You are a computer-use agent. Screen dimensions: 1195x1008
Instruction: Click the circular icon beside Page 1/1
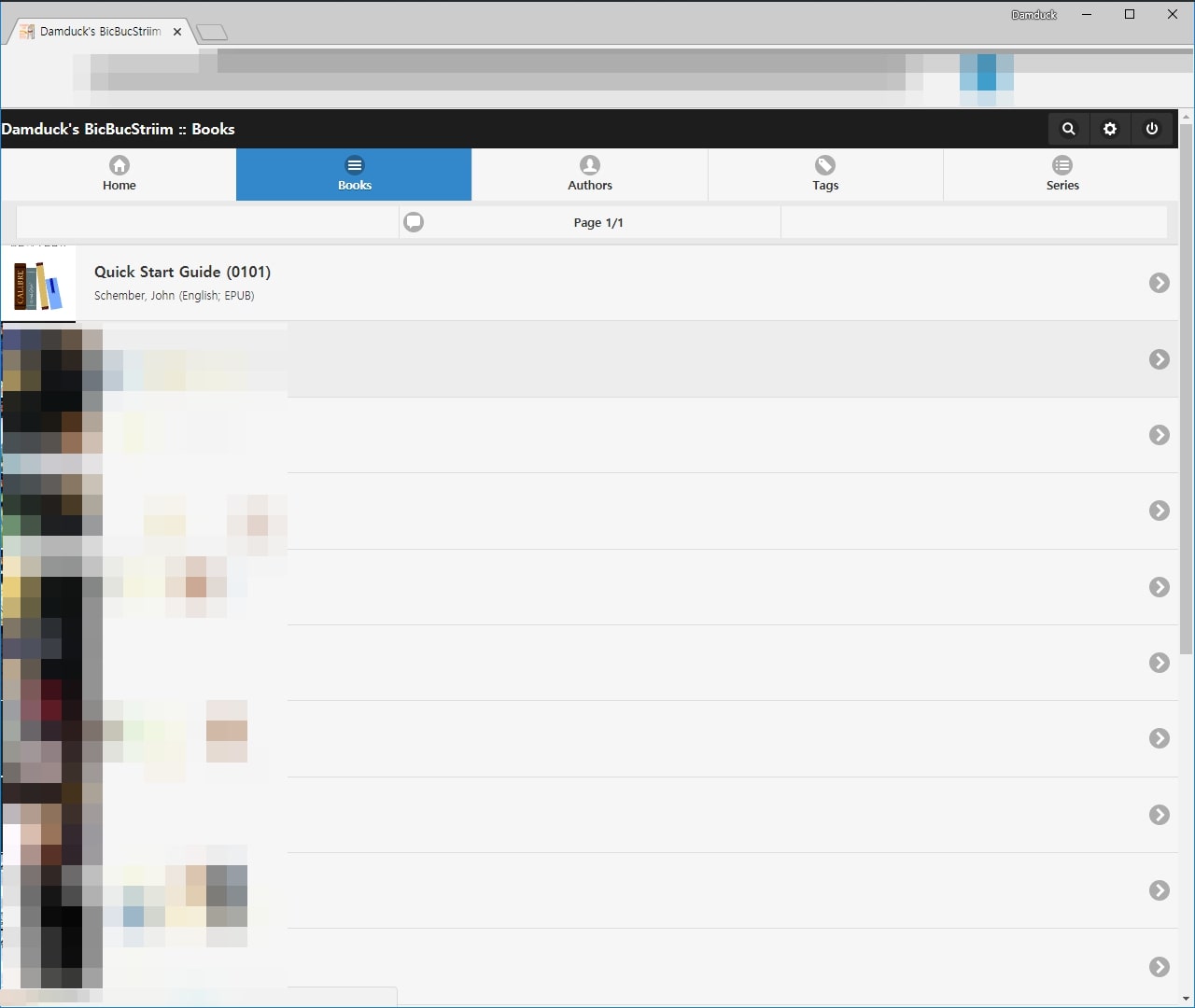(x=414, y=222)
